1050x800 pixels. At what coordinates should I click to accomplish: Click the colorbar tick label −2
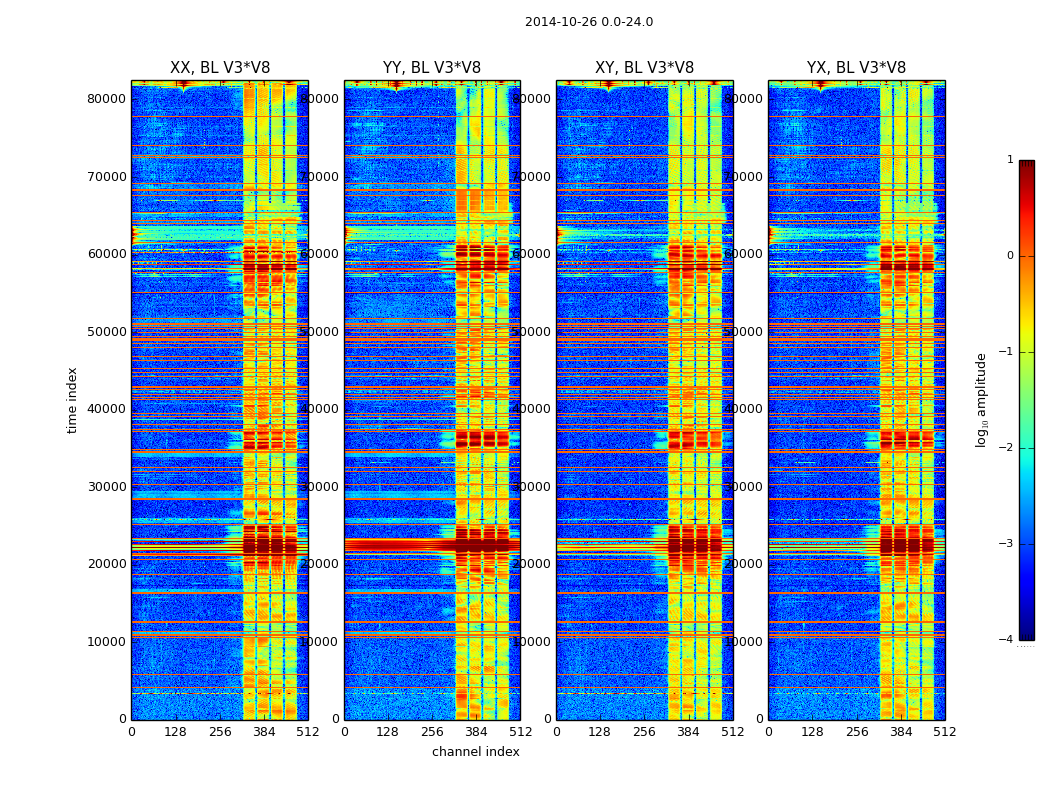pyautogui.click(x=1007, y=449)
